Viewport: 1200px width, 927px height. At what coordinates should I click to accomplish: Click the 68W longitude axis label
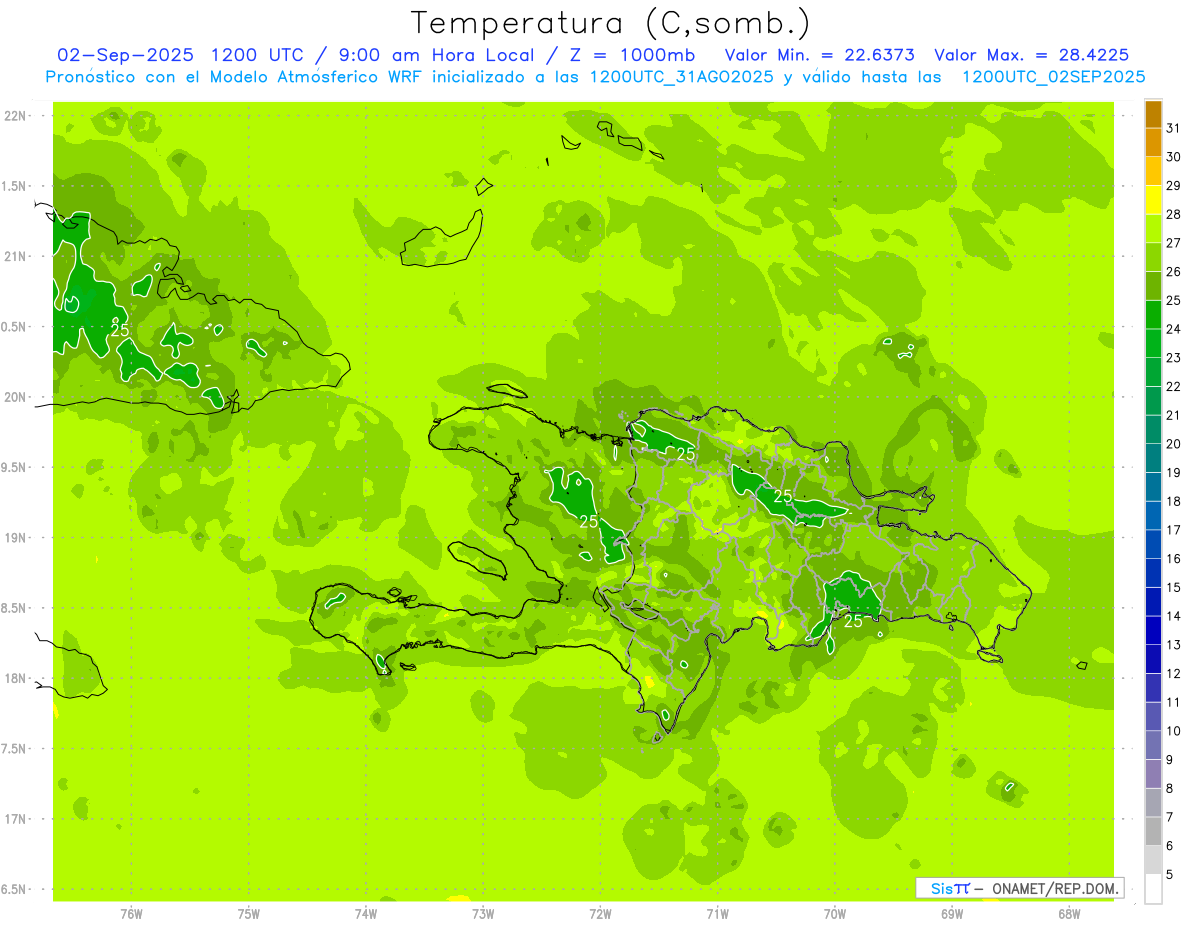(1068, 913)
